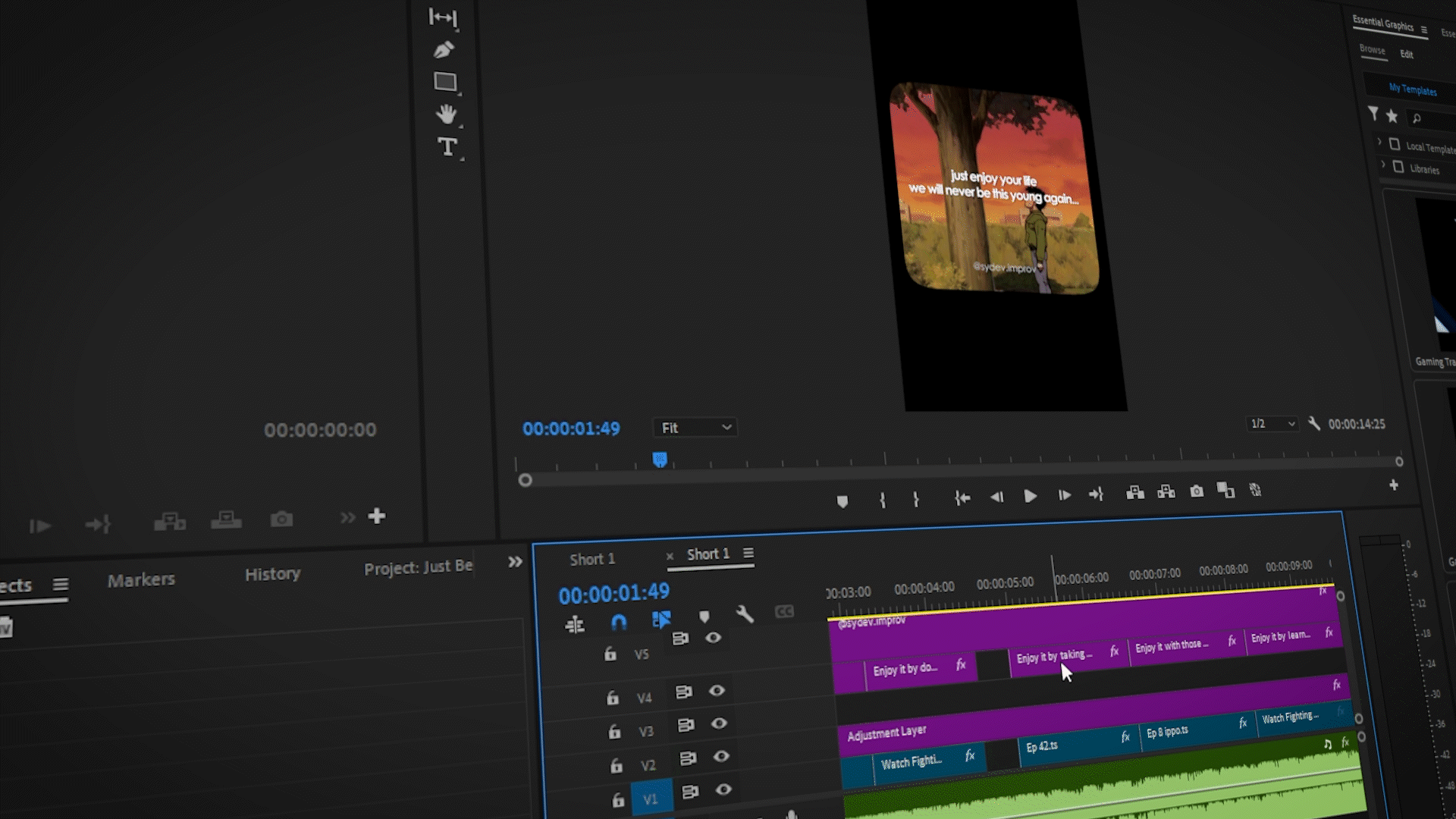Open Timeline Display Settings wrench
1456x819 pixels.
[x=745, y=614]
